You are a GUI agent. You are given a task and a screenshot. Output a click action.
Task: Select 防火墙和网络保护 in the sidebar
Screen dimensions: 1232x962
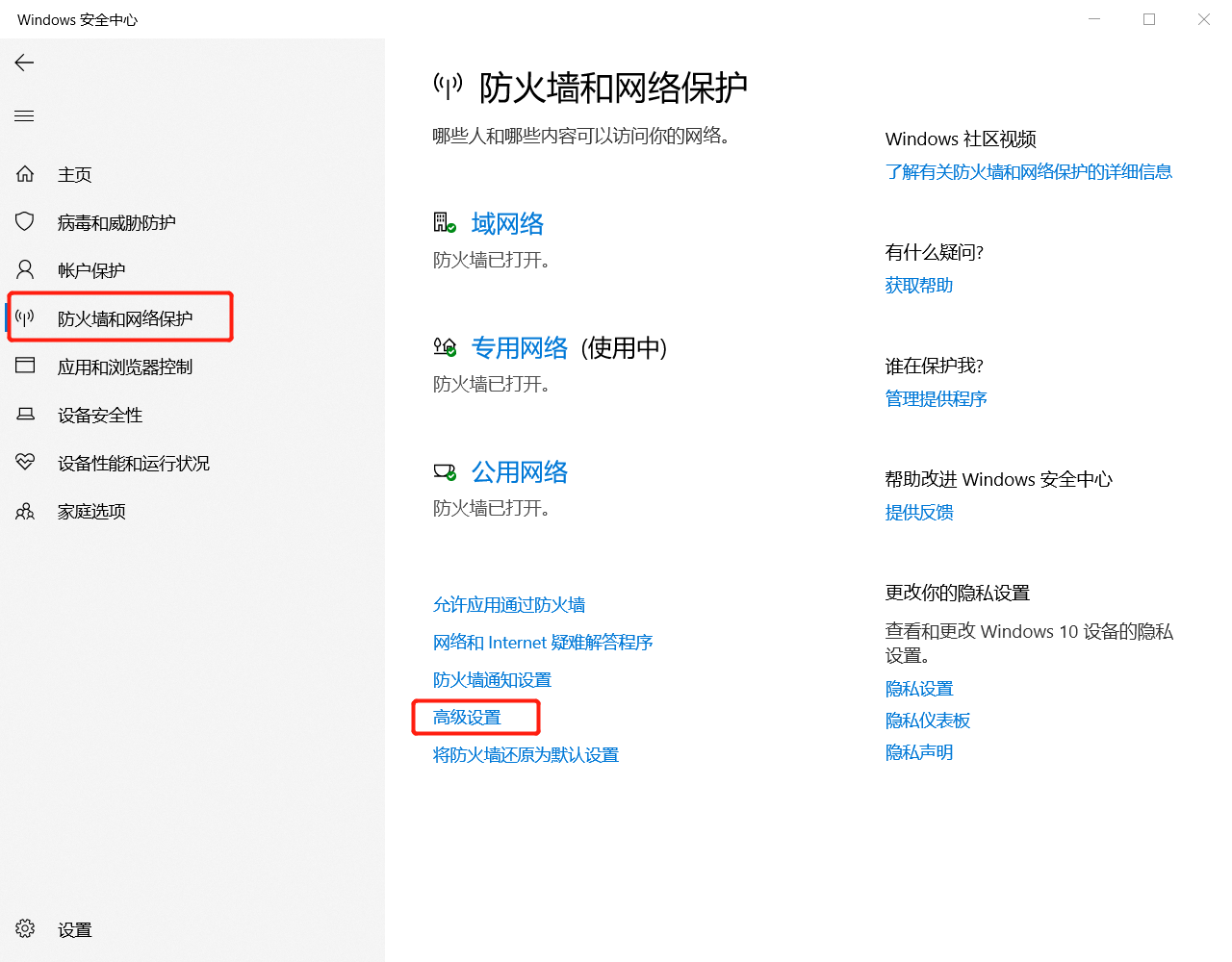[124, 318]
